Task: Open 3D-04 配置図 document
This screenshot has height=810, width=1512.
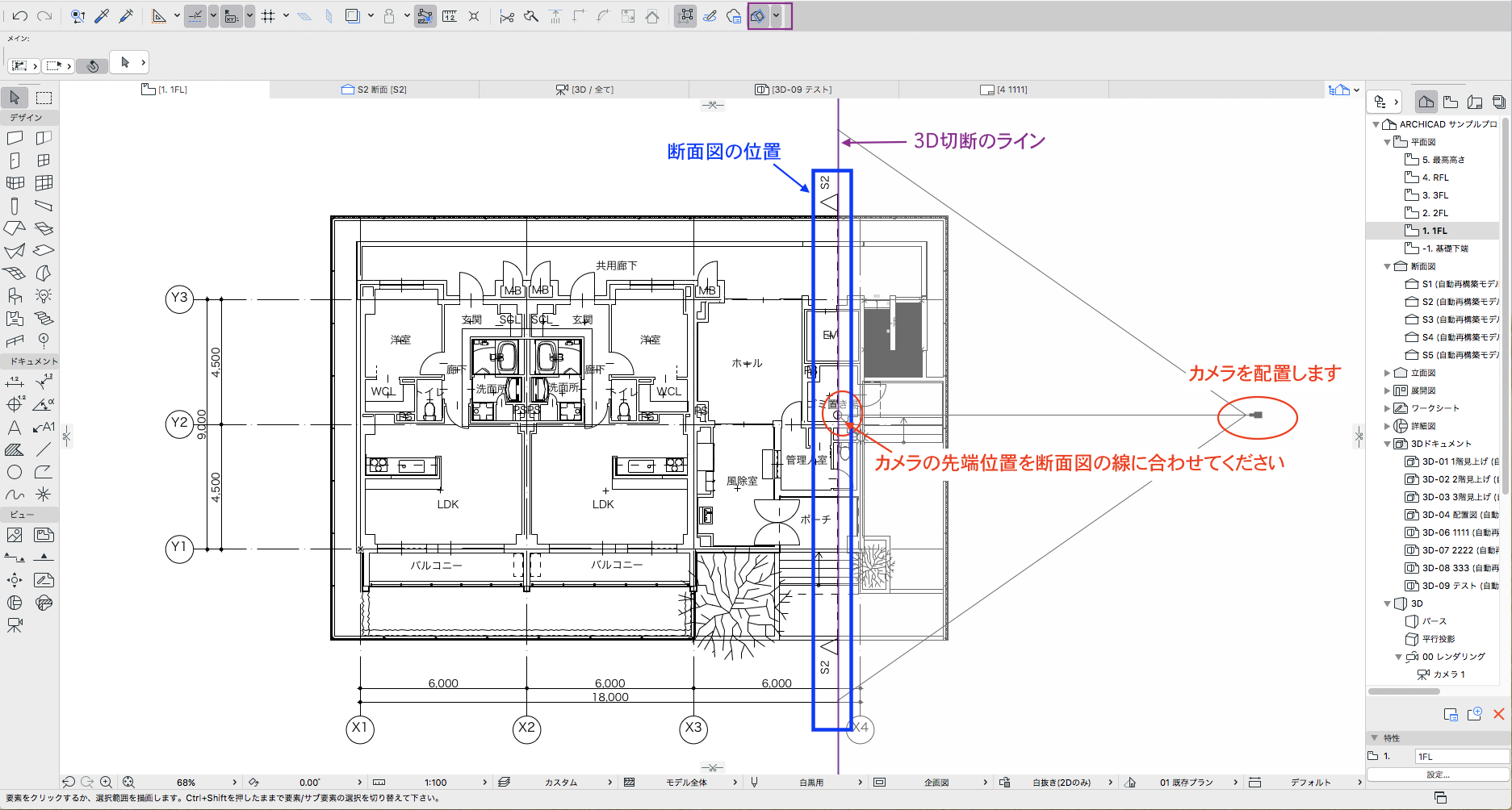Action: 1451,515
